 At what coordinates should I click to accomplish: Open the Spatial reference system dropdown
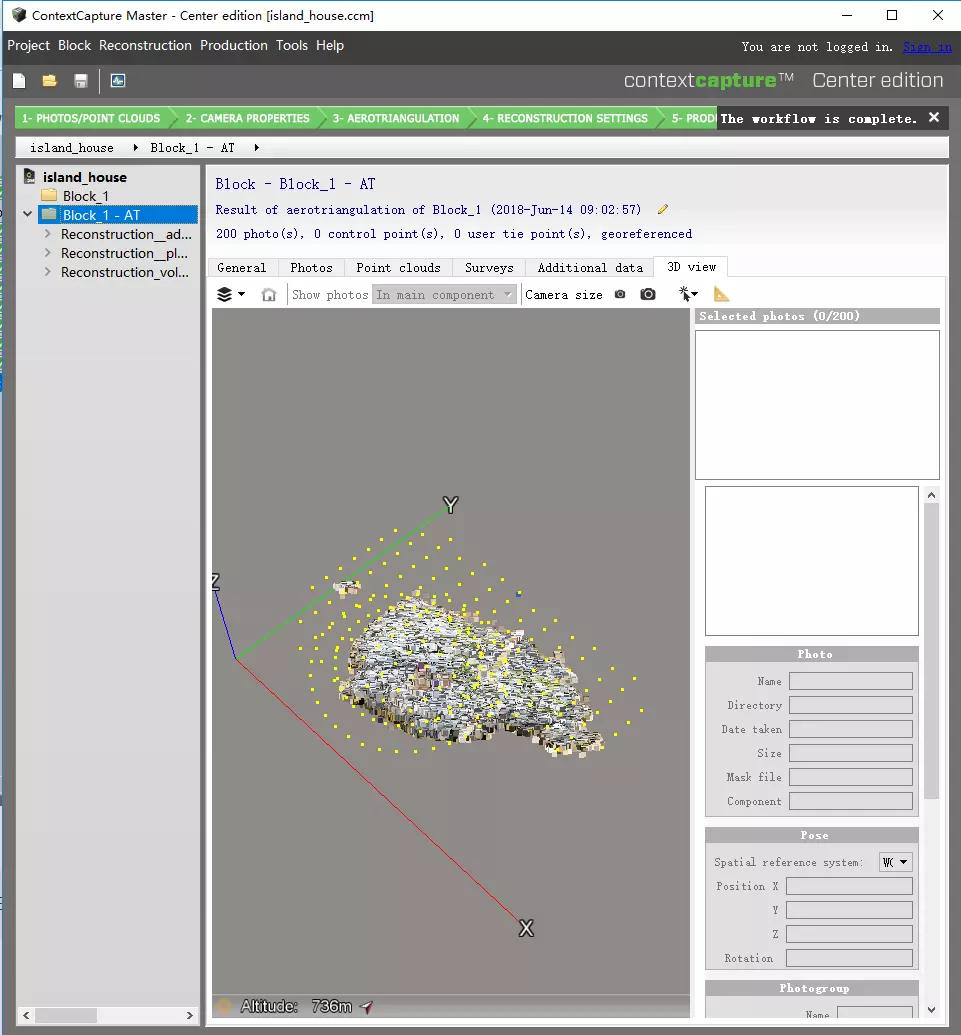[896, 862]
